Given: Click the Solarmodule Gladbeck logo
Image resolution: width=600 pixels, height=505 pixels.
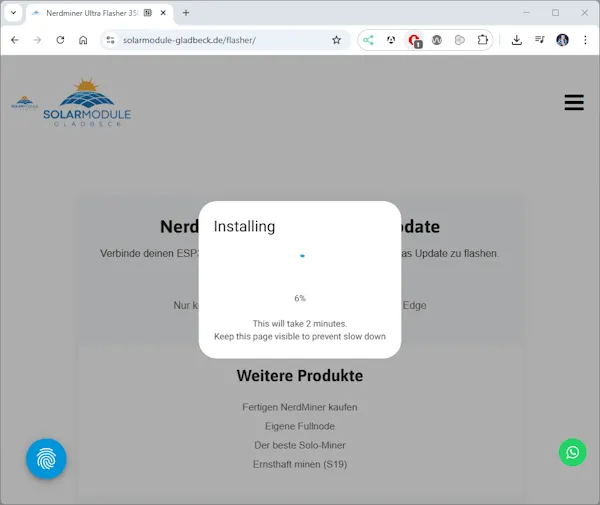Looking at the screenshot, I should coord(86,104).
